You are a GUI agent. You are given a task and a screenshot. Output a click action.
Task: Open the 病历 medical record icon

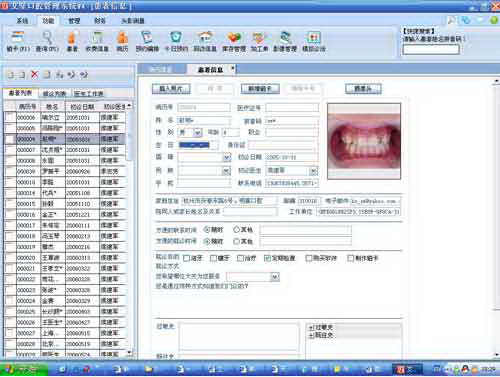(x=122, y=42)
